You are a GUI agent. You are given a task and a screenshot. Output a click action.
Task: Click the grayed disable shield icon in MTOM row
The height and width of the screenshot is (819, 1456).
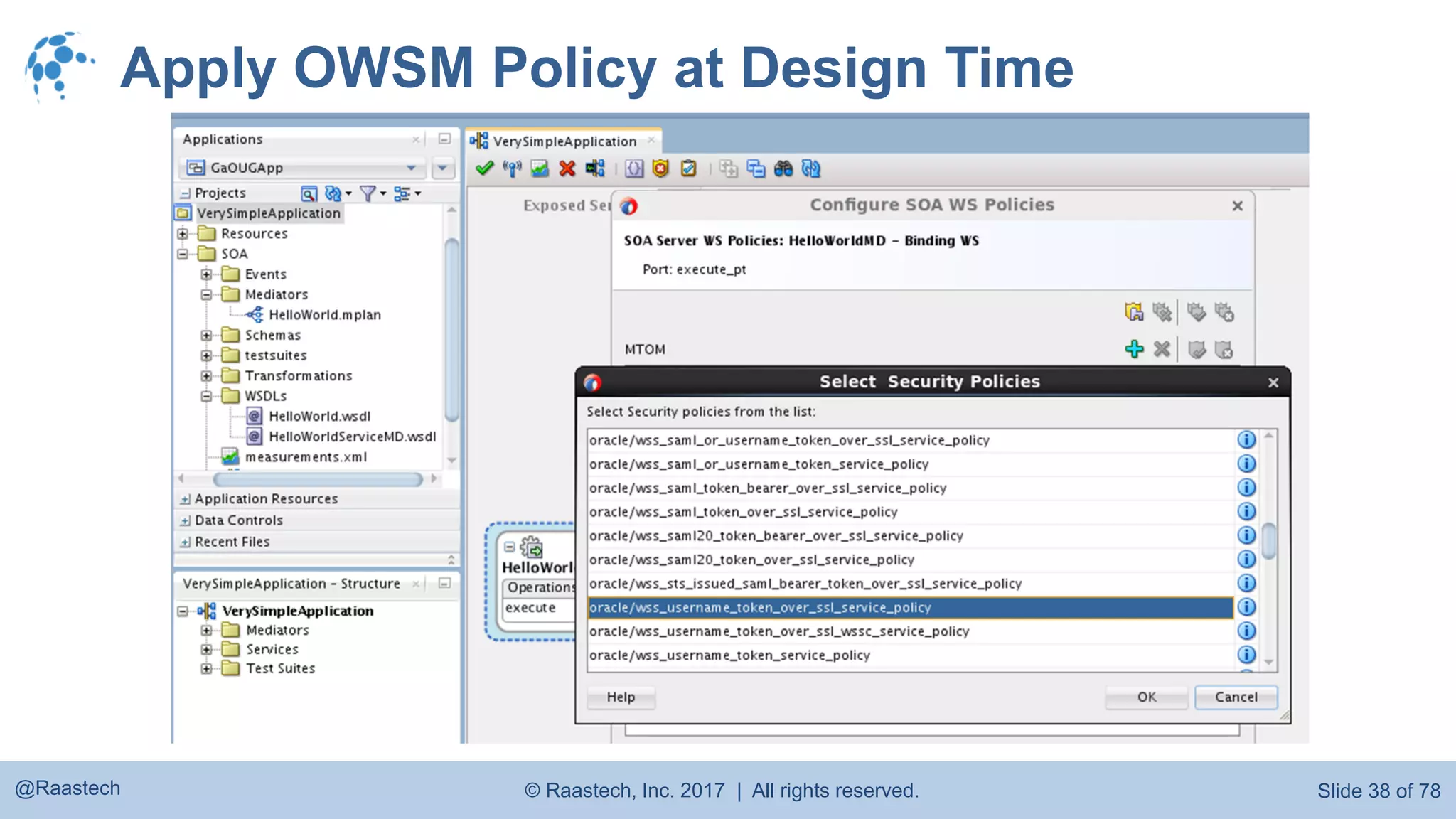pyautogui.click(x=1224, y=349)
